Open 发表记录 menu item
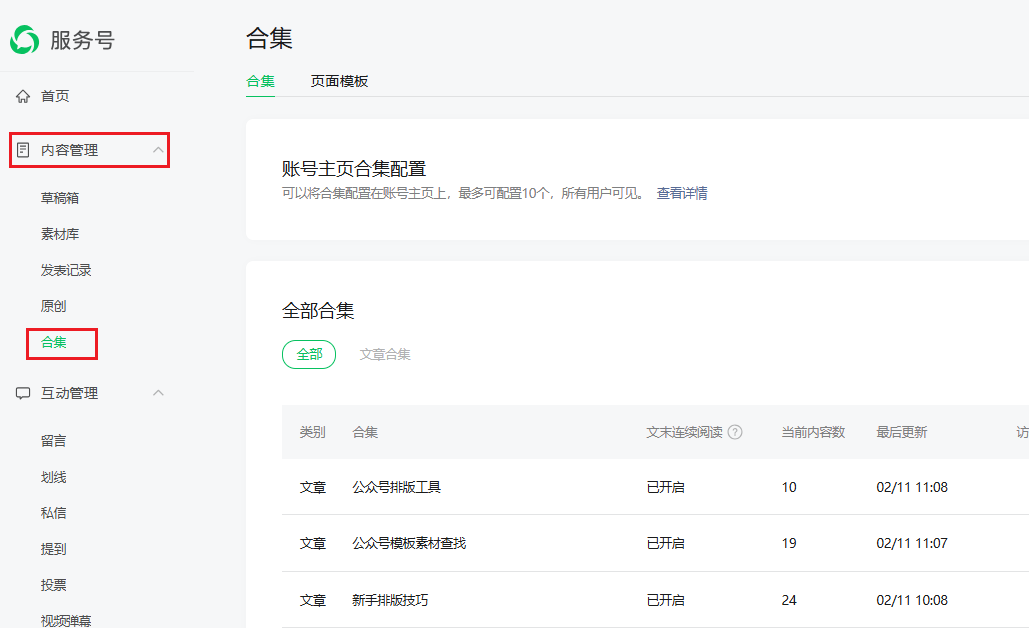 click(x=66, y=271)
